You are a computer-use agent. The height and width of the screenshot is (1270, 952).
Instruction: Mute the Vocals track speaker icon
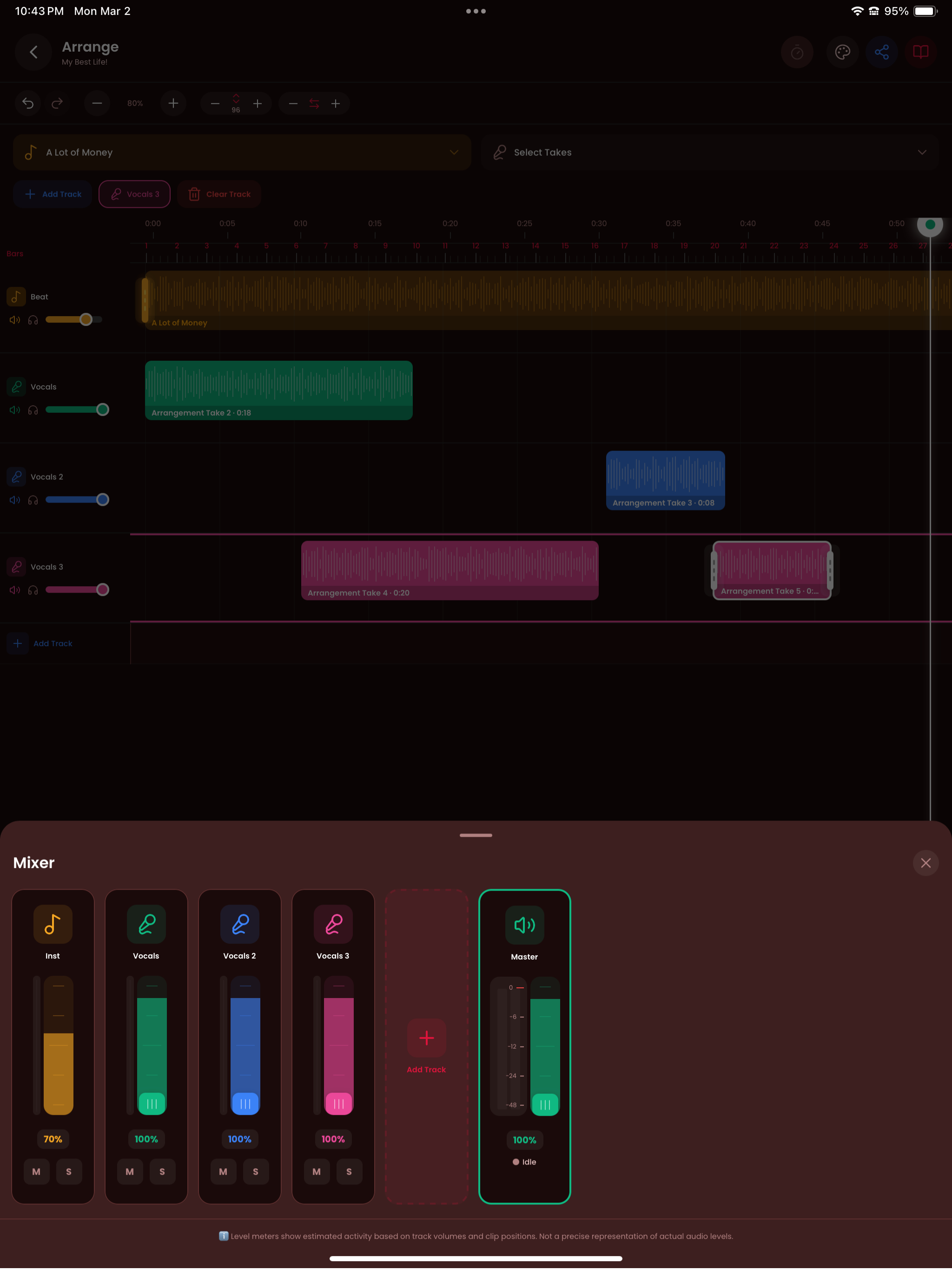pos(15,410)
